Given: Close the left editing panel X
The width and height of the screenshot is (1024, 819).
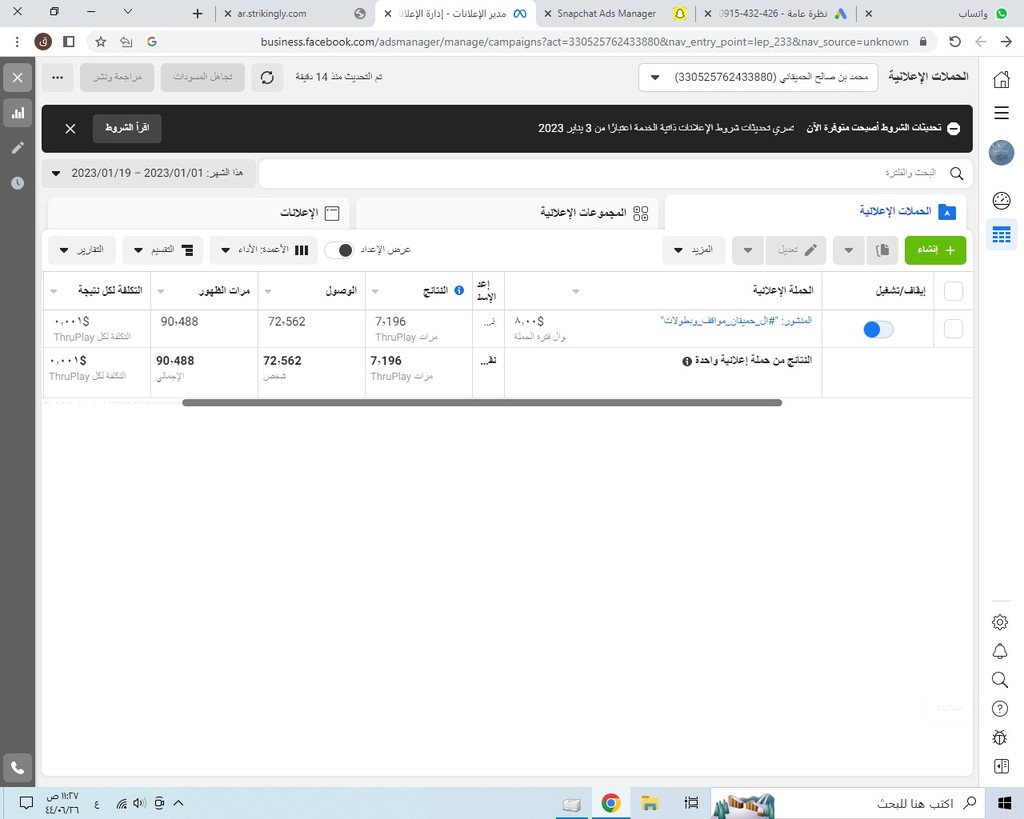Looking at the screenshot, I should coord(18,78).
